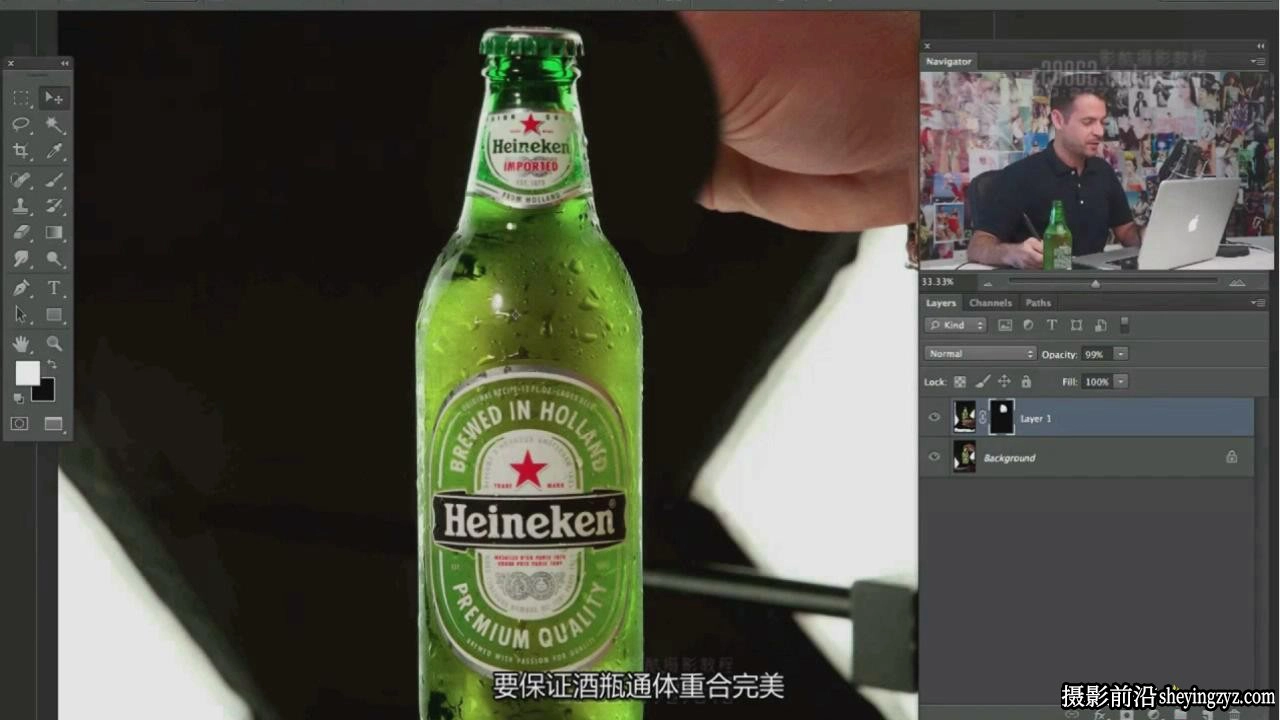Toggle Quick Mask mode
Image resolution: width=1280 pixels, height=720 pixels.
point(20,423)
